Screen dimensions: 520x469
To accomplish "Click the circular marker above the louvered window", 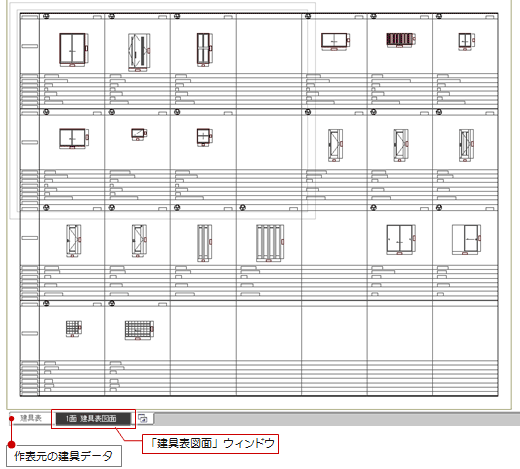I will coord(374,16).
